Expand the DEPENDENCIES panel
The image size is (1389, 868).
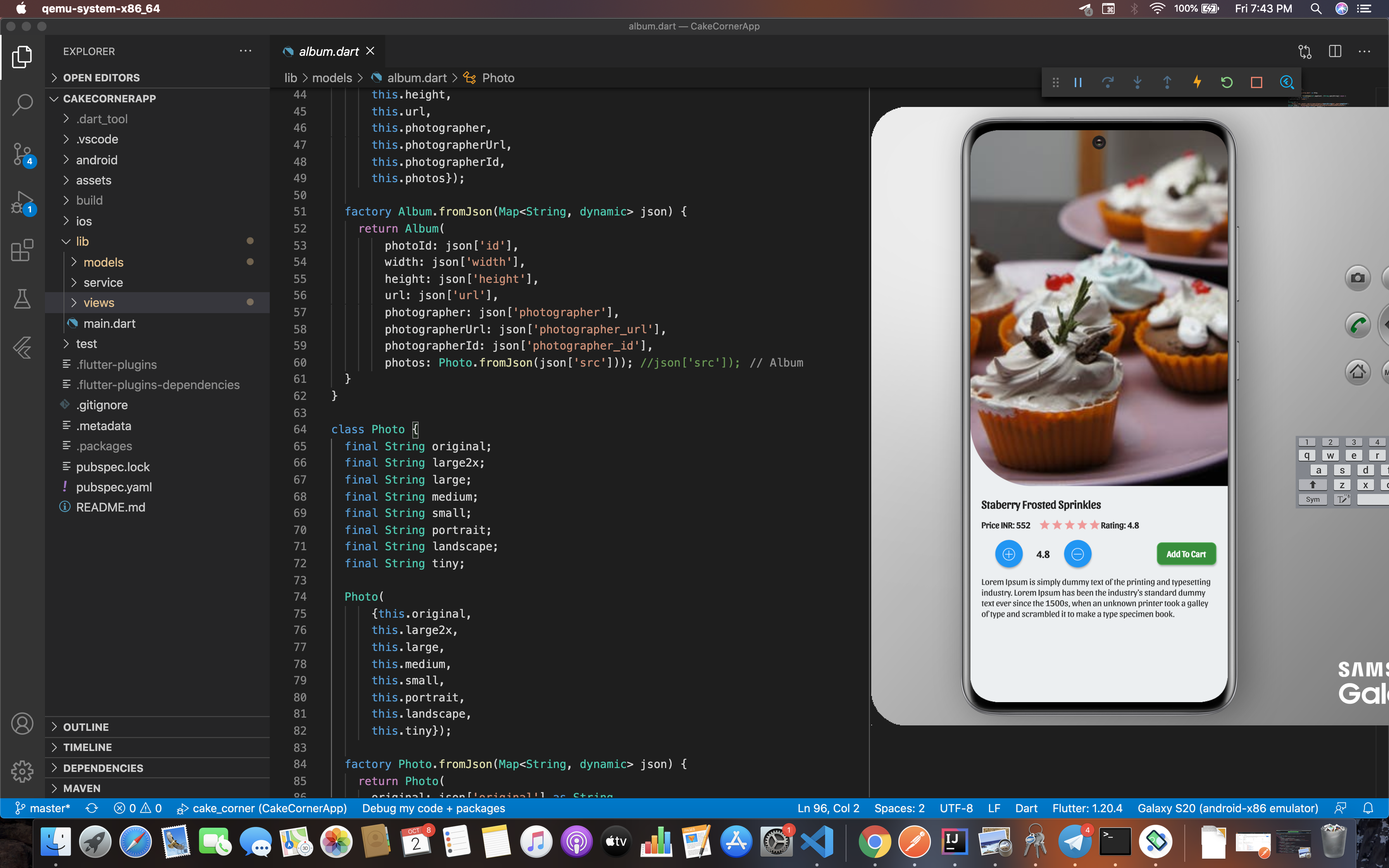[157, 768]
